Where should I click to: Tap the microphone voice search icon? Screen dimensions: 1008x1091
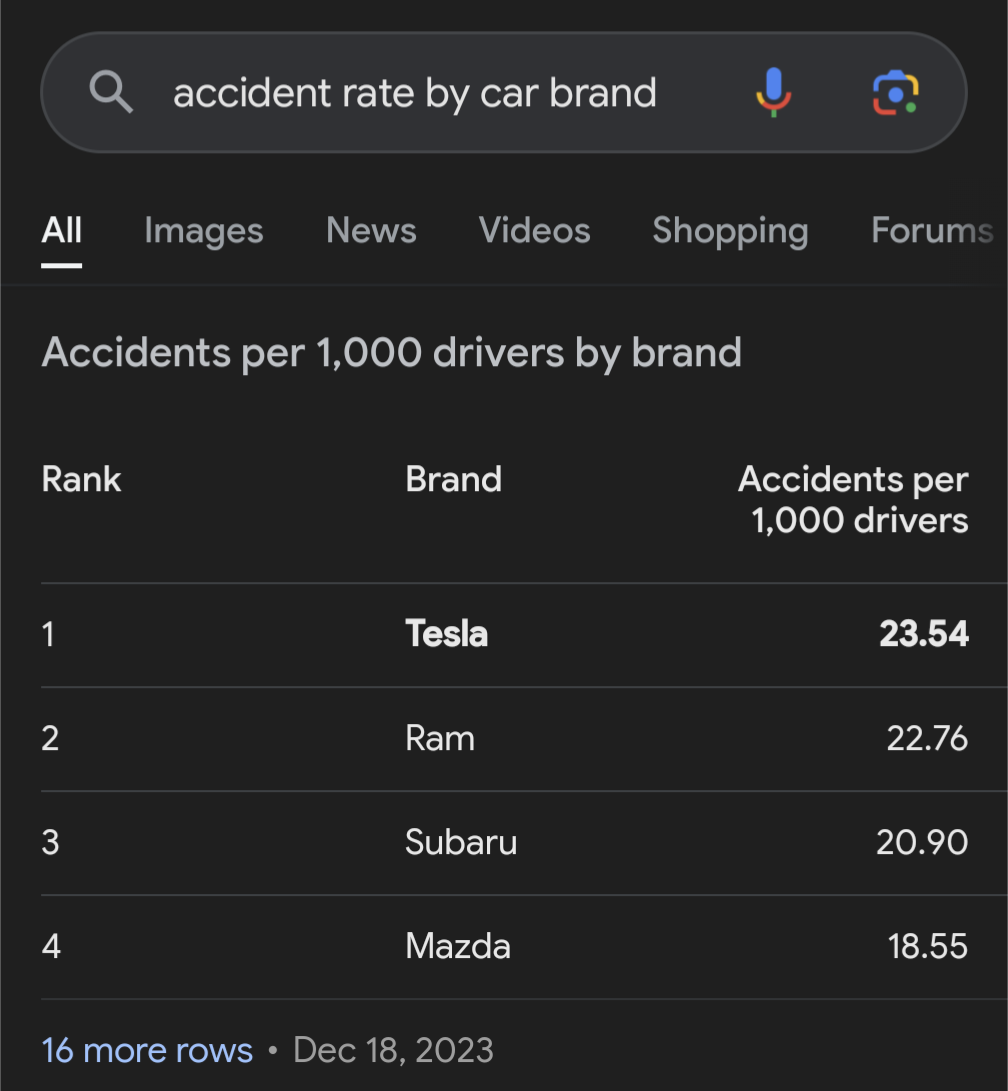773,93
